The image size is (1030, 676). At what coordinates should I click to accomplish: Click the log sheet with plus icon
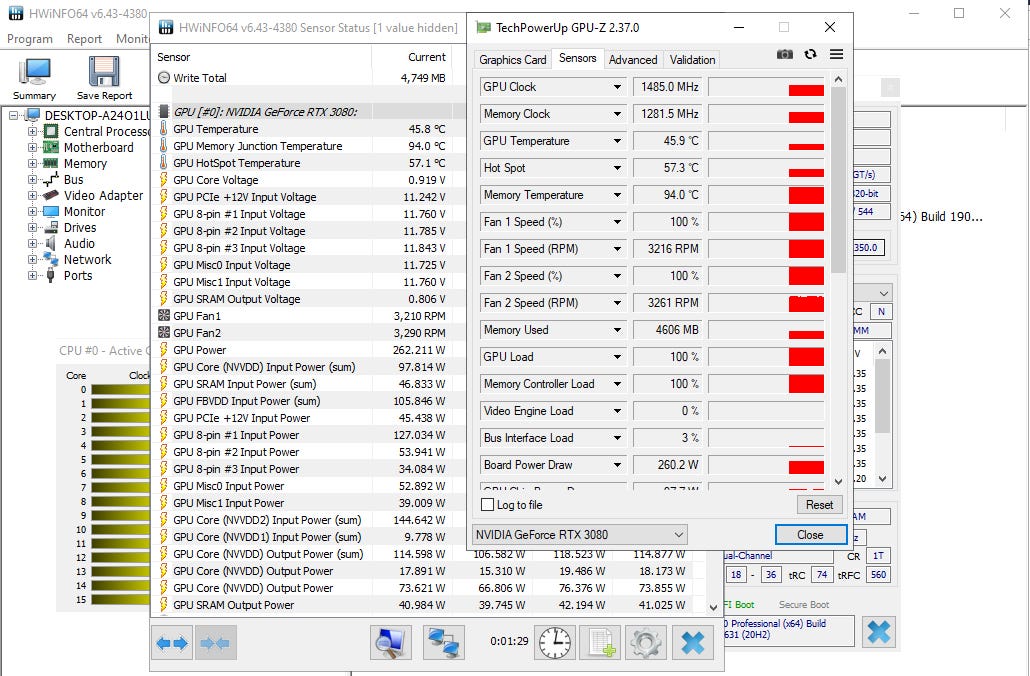600,642
